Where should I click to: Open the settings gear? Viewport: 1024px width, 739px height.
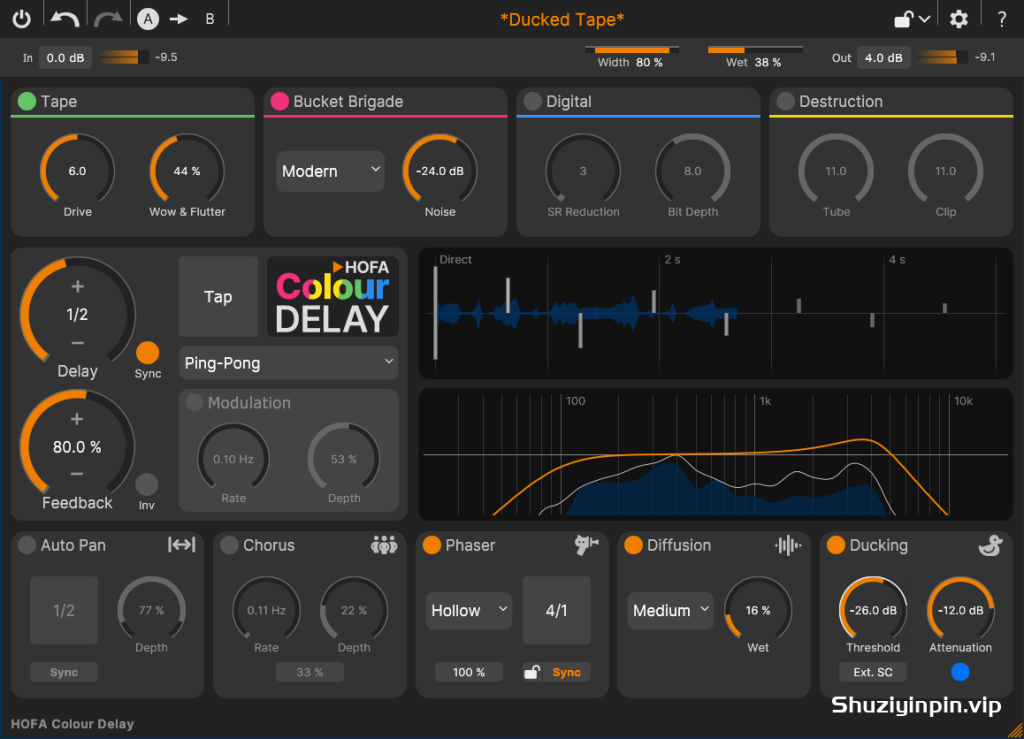[x=958, y=19]
